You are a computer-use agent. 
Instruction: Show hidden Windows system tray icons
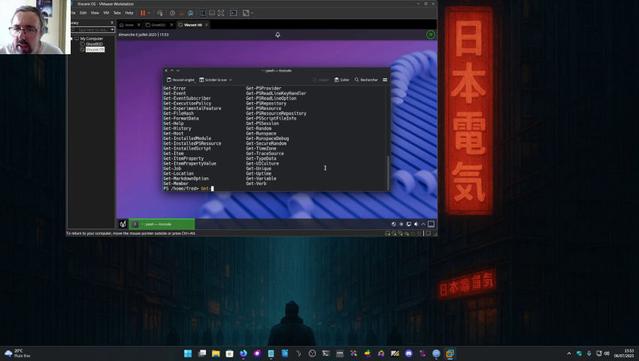tap(569, 354)
